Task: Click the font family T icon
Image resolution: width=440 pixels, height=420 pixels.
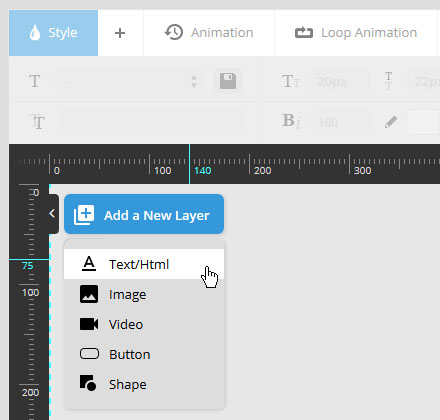Action: click(37, 122)
